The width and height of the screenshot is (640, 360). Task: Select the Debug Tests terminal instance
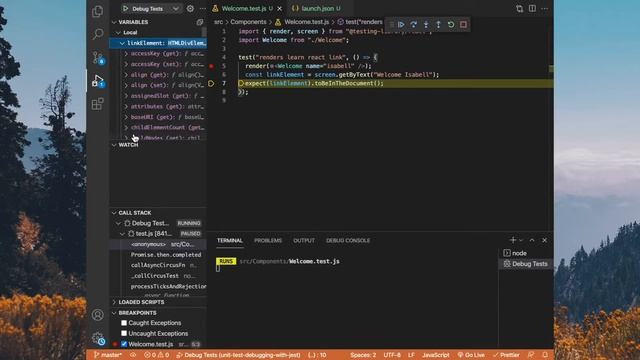(x=526, y=264)
